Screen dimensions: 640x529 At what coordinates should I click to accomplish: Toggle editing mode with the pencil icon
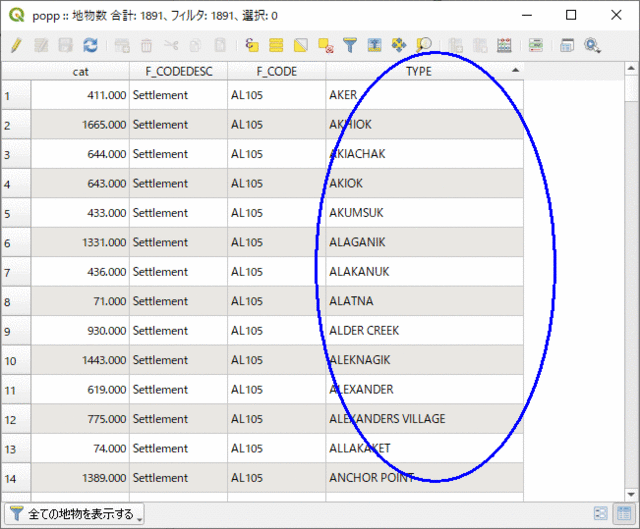coord(16,45)
